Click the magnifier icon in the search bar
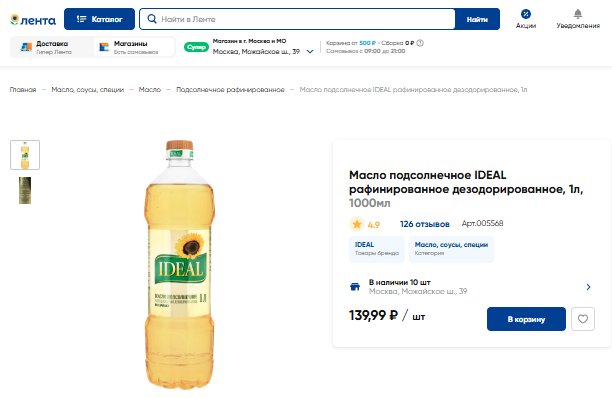 pos(152,19)
